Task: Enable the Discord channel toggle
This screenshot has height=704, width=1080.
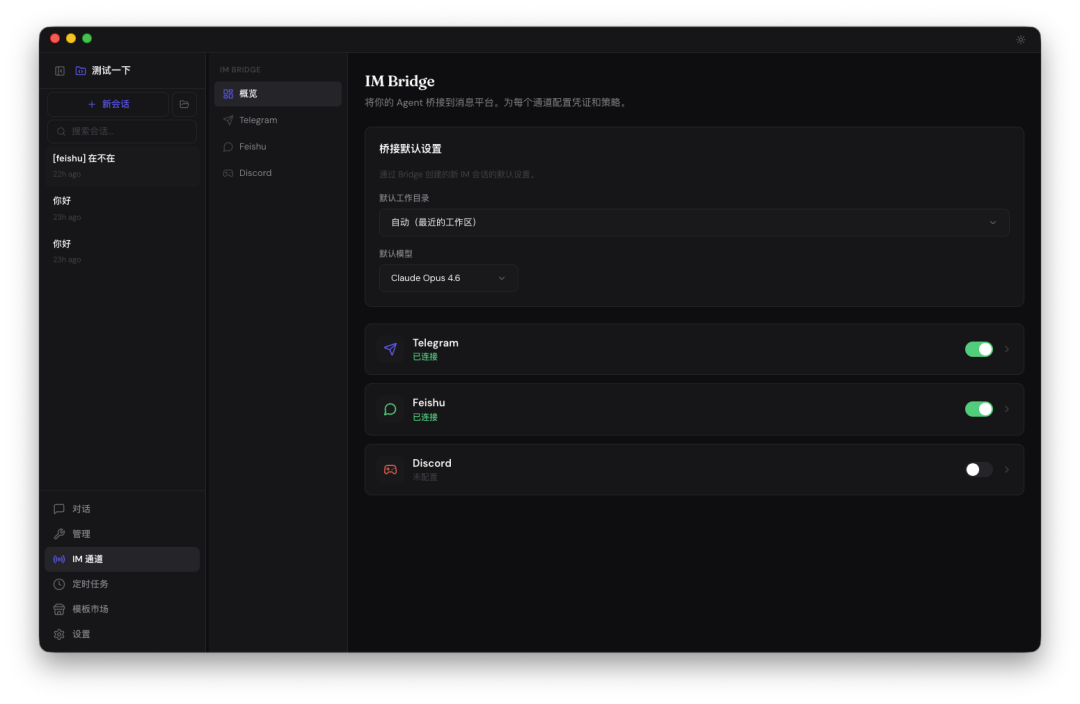Action: click(x=978, y=469)
